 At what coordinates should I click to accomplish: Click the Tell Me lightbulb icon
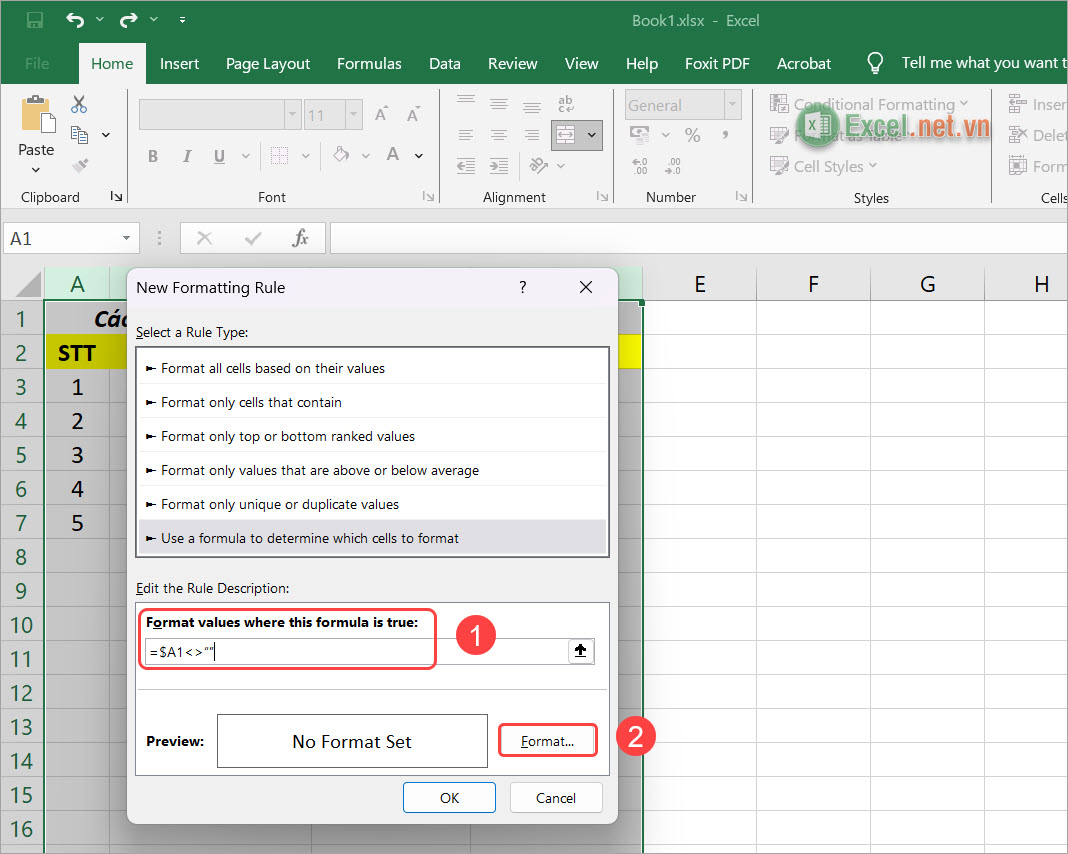coord(875,63)
